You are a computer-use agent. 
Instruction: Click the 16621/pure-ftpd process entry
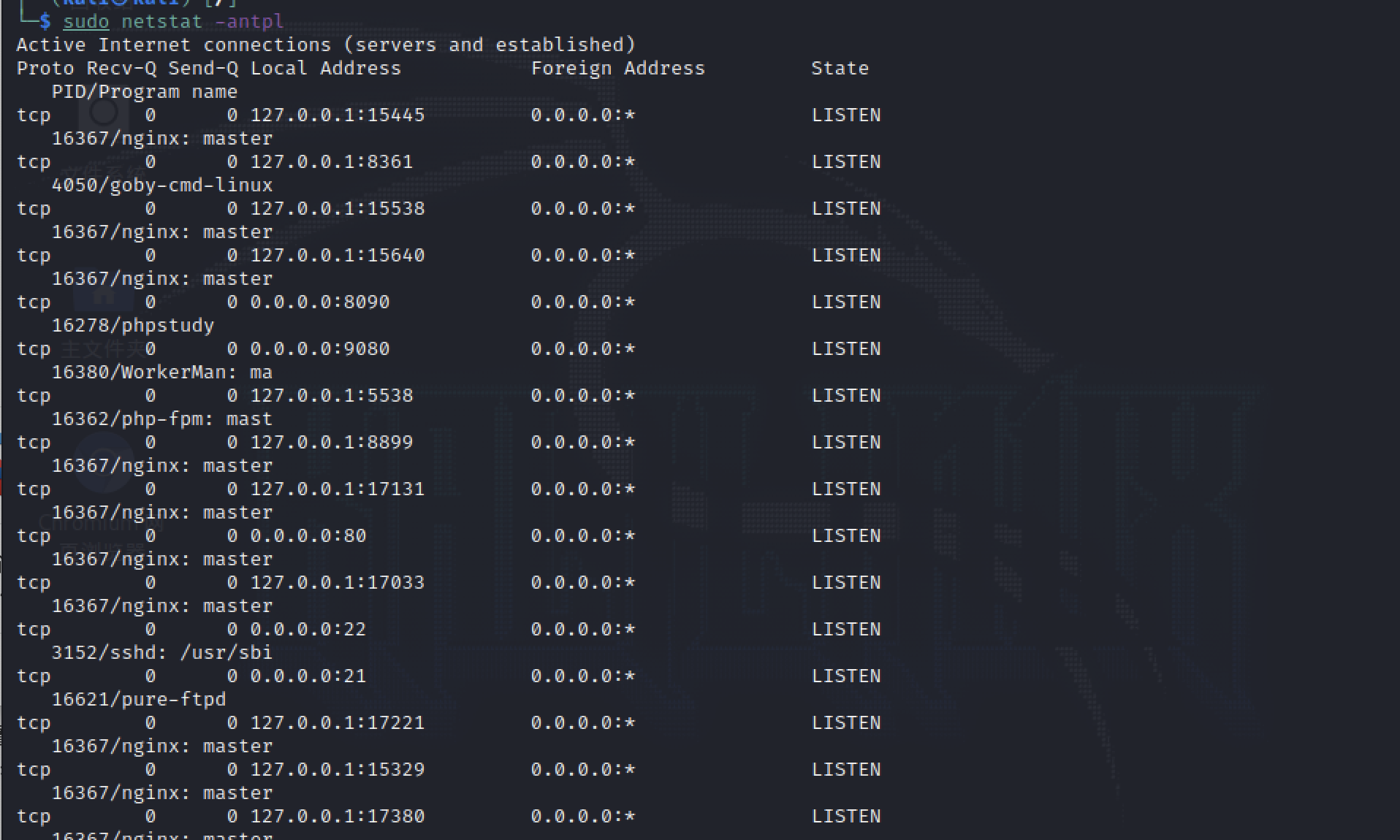click(138, 699)
